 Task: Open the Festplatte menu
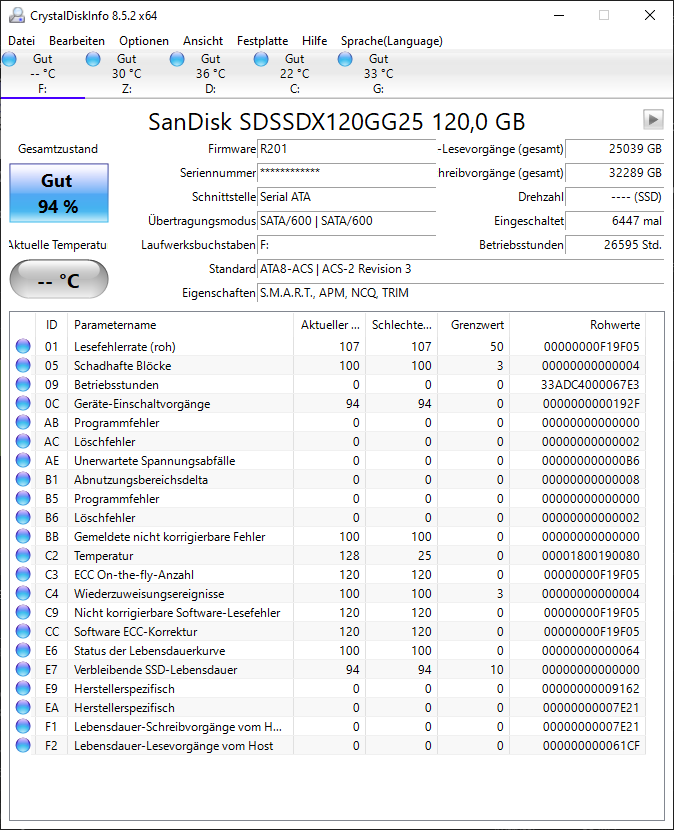tap(262, 41)
